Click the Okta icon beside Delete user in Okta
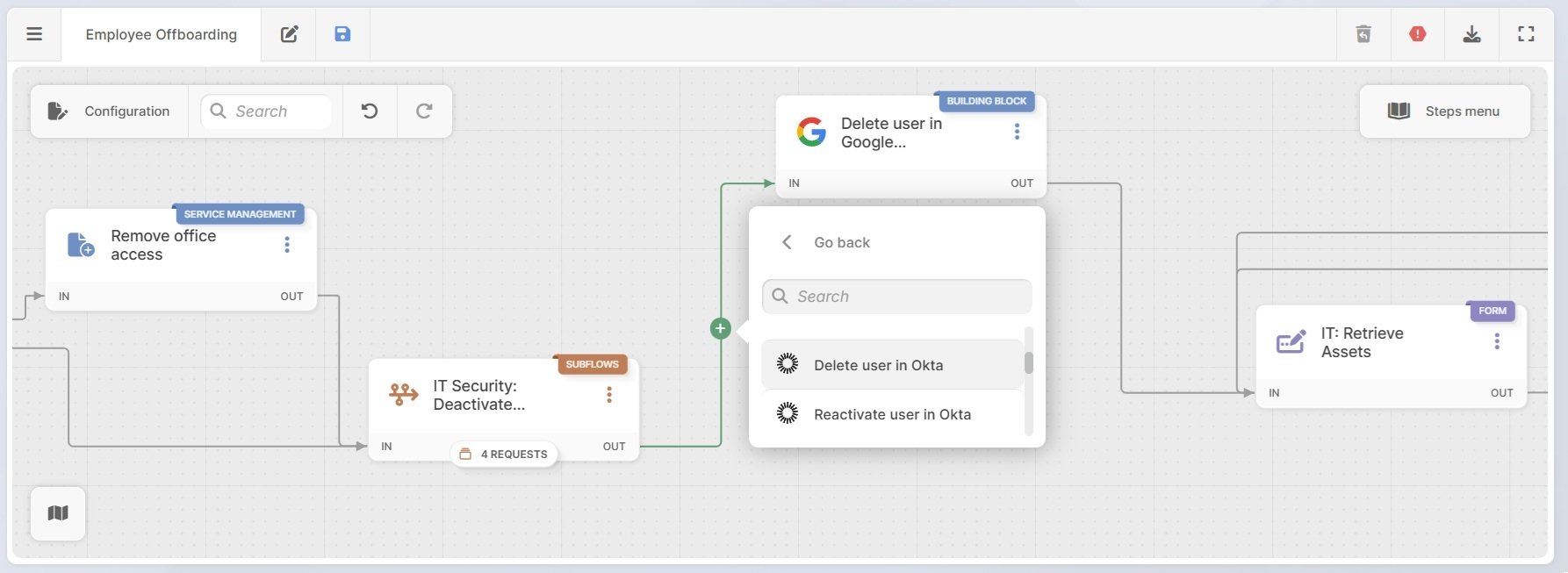1568x573 pixels. (x=788, y=364)
